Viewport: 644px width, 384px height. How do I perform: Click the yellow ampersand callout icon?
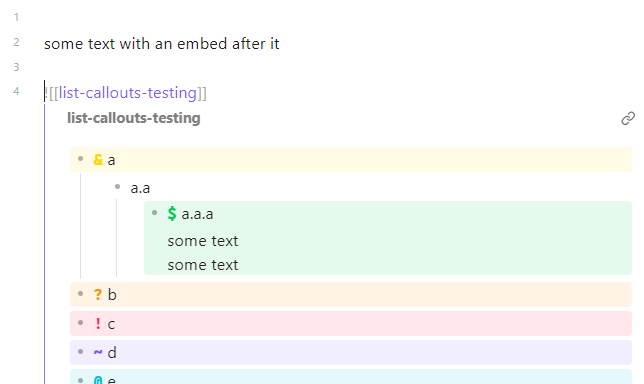[x=98, y=159]
